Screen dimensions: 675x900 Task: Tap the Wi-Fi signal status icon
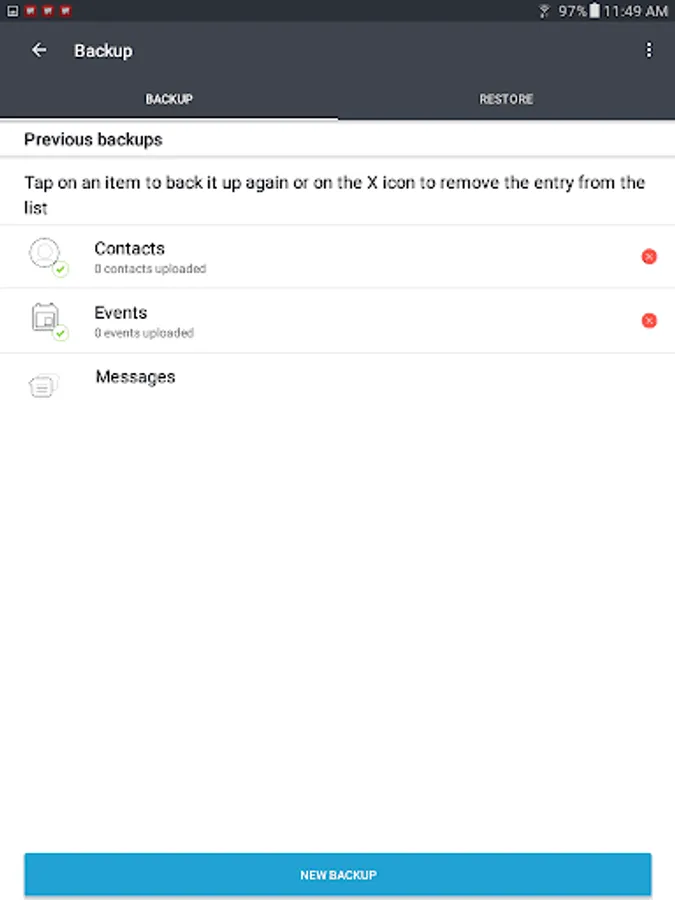coord(545,11)
